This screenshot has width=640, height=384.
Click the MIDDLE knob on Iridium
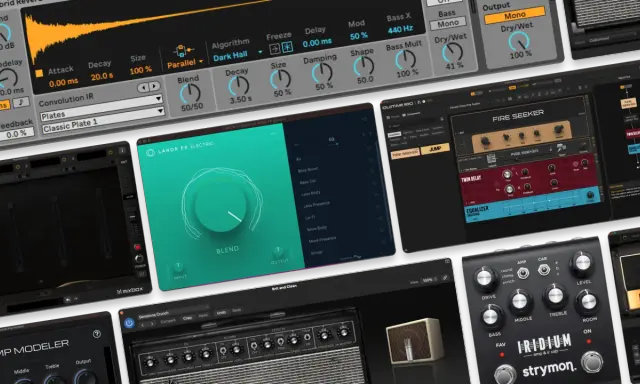point(520,302)
